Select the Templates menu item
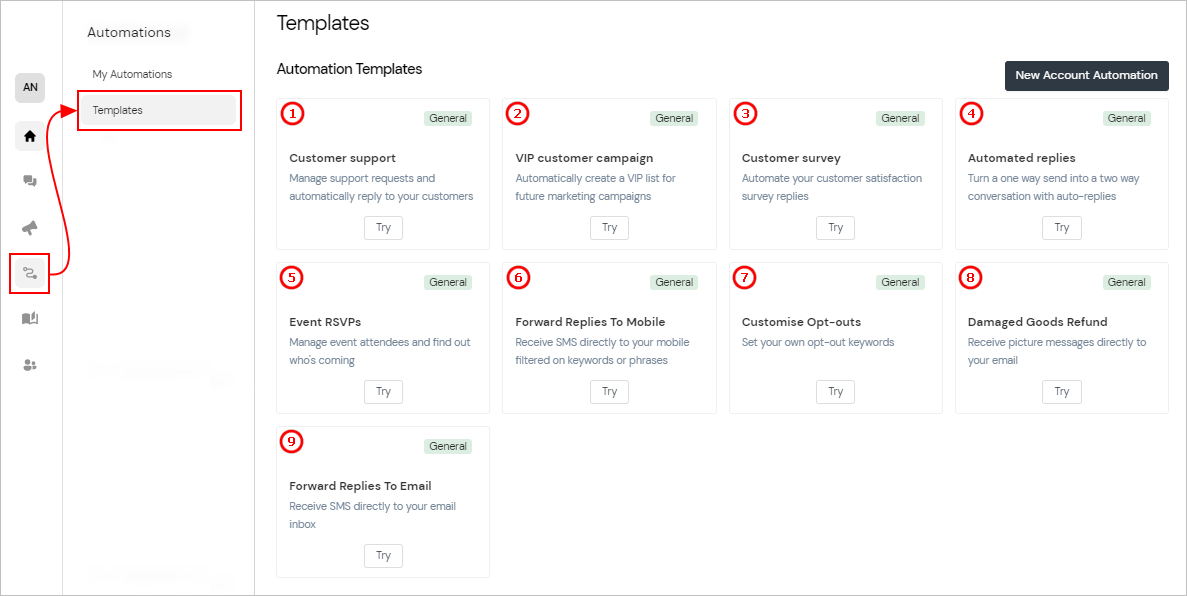The width and height of the screenshot is (1187, 596). tap(117, 110)
